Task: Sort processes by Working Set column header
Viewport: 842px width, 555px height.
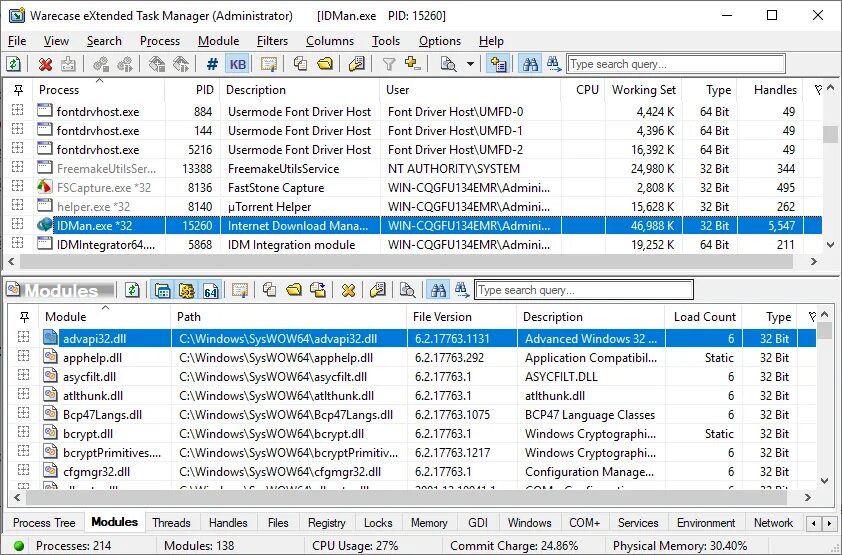Action: 643,90
